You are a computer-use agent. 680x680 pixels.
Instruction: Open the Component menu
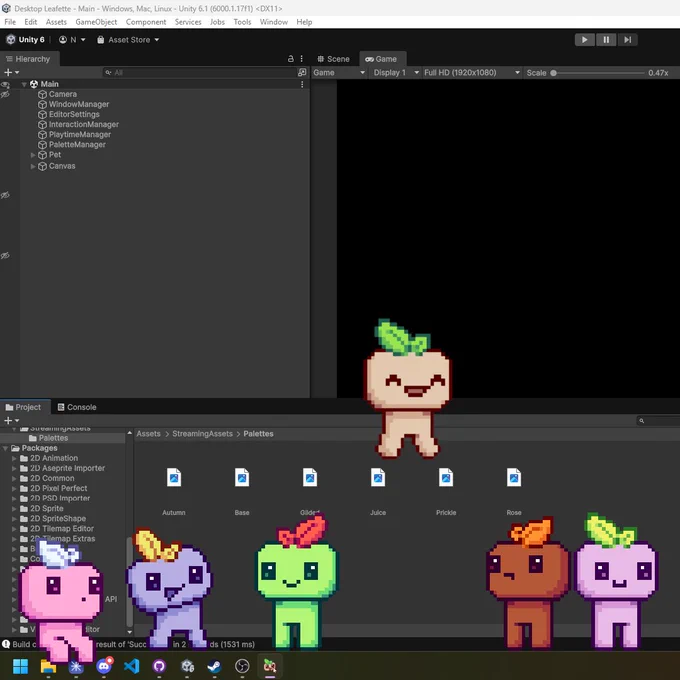pyautogui.click(x=146, y=22)
